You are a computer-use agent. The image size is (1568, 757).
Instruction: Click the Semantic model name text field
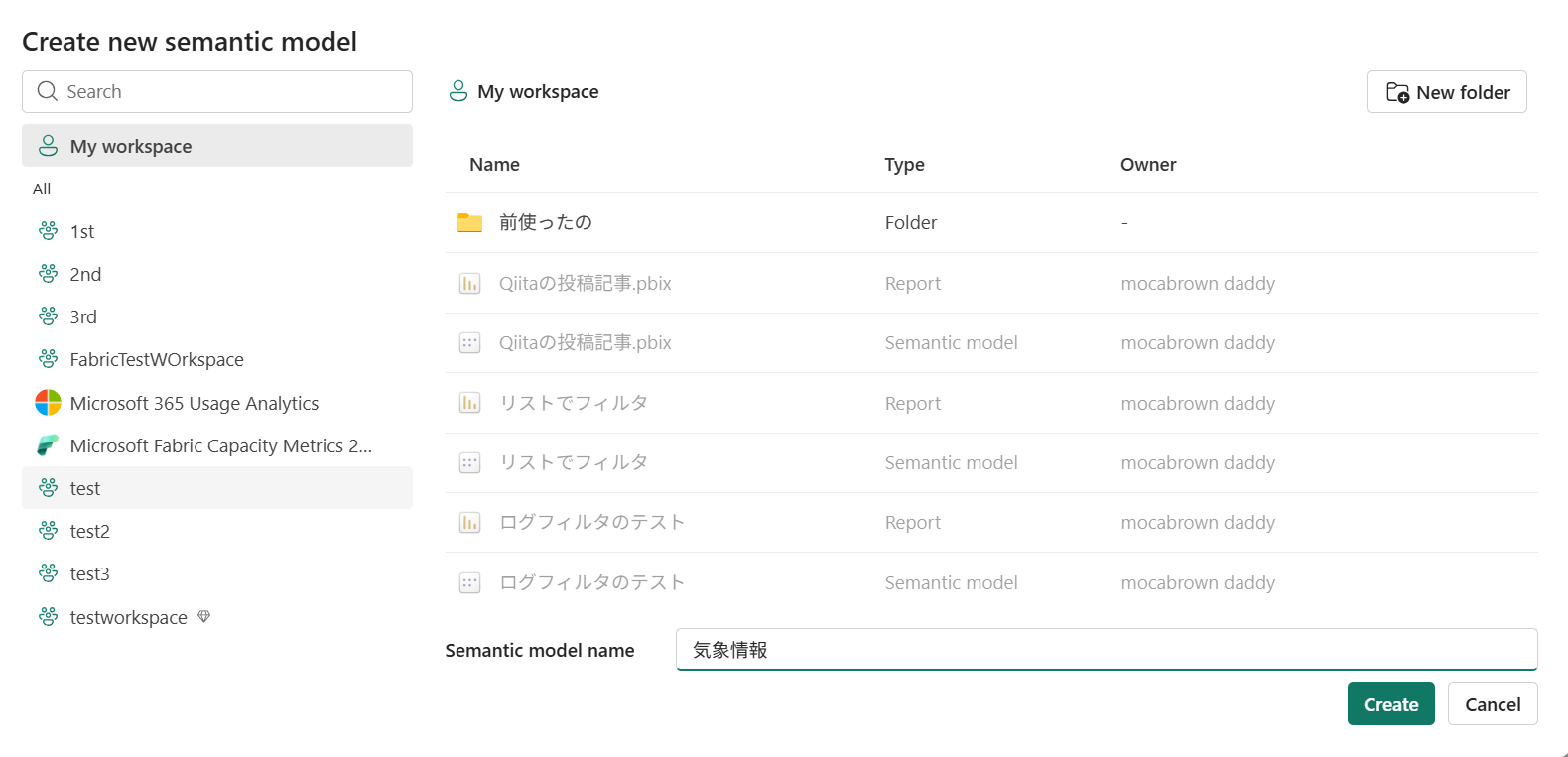1106,650
